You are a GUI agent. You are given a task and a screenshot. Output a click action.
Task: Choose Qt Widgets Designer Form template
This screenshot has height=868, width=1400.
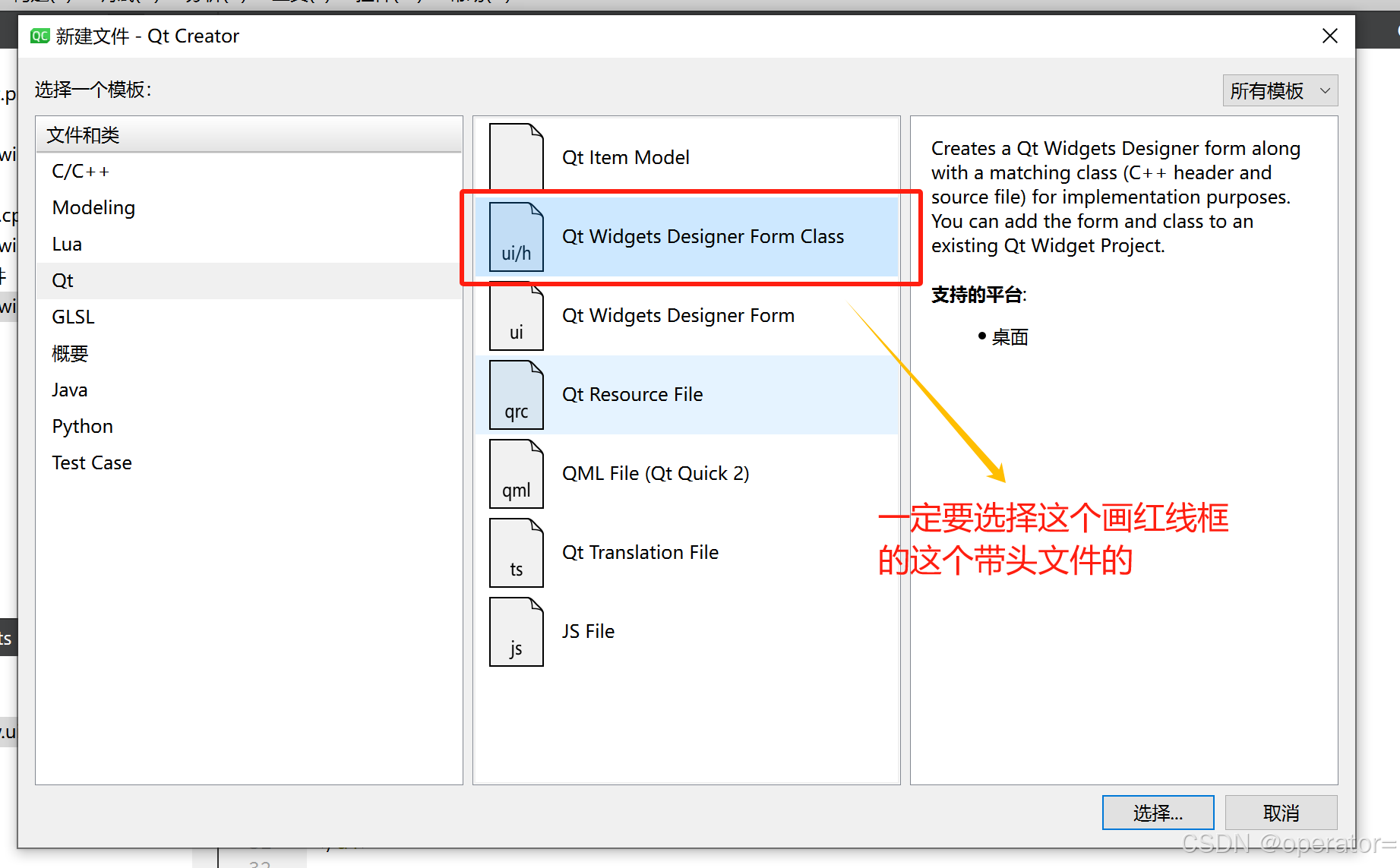[687, 316]
